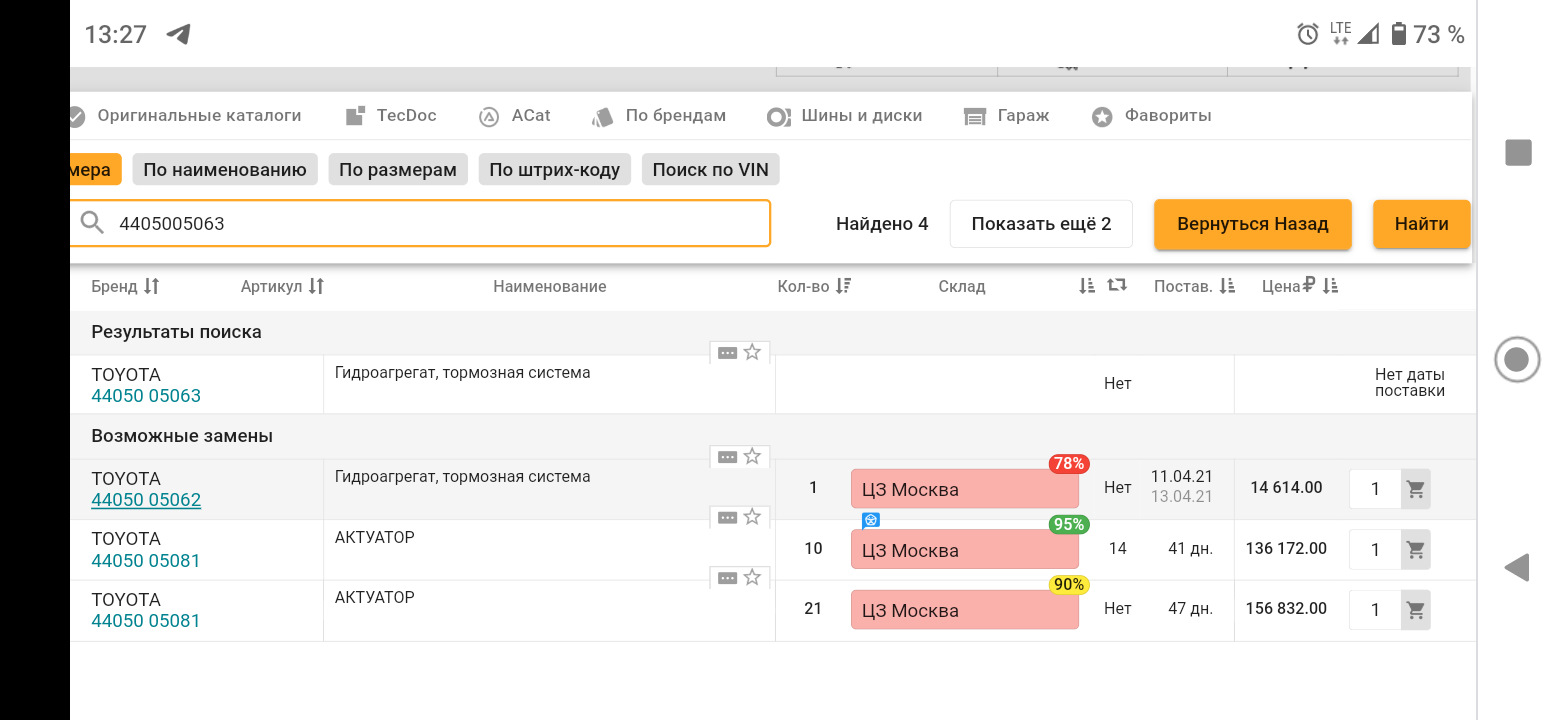
Task: Open comment icon for 44050 05062 row
Action: pyautogui.click(x=728, y=457)
